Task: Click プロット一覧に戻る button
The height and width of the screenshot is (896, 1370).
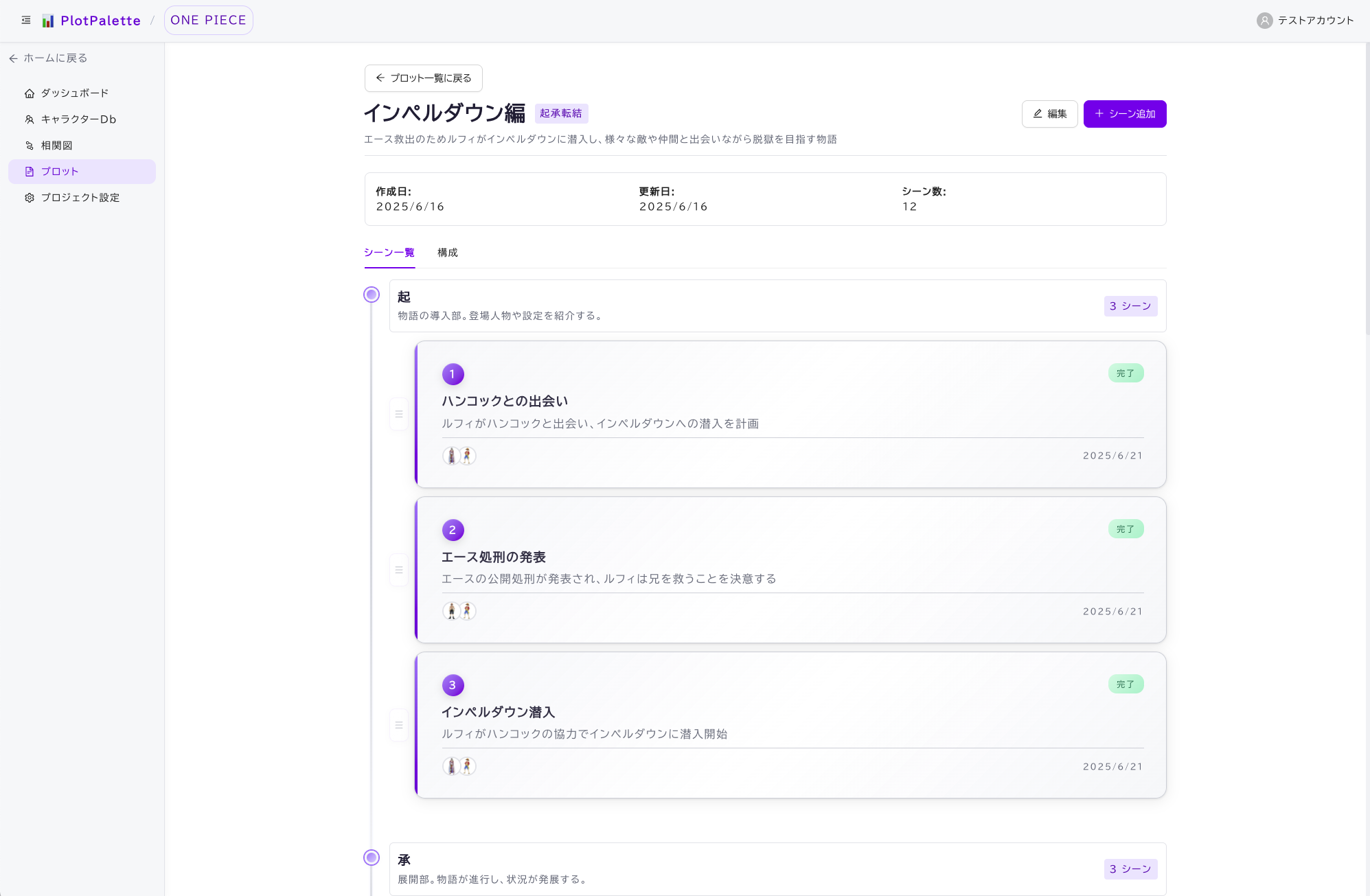Action: coord(424,78)
